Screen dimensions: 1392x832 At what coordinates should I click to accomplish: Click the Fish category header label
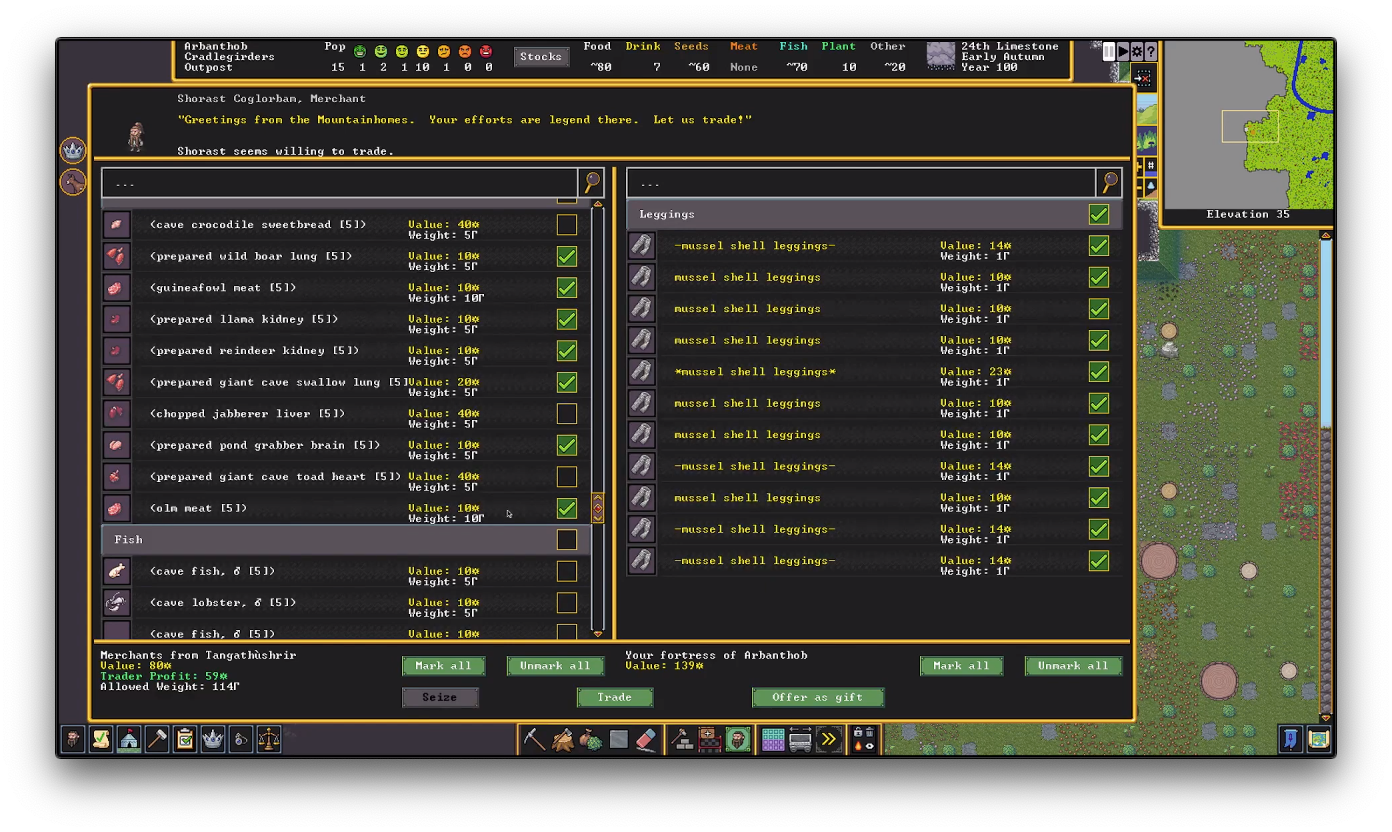click(128, 540)
